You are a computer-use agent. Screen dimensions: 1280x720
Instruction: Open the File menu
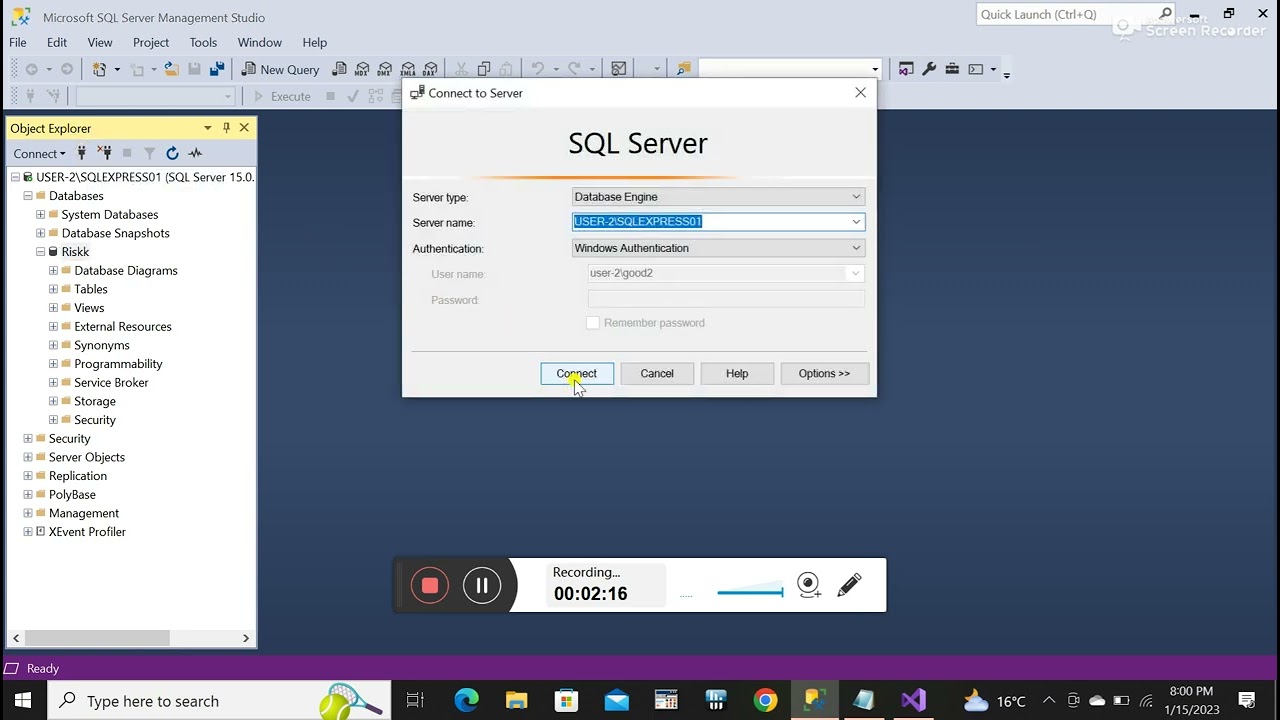[18, 42]
